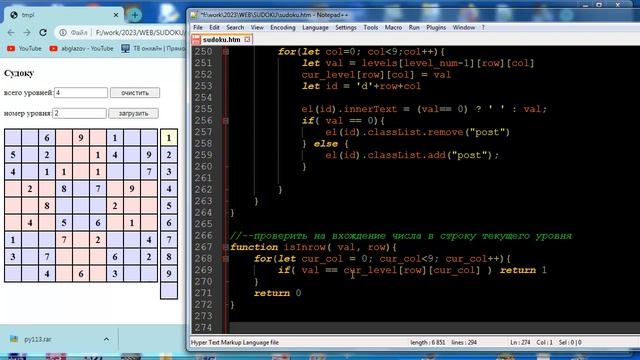640x360 pixels.
Task: Select the empty cell below digit 9 picker
Action: tap(169, 291)
